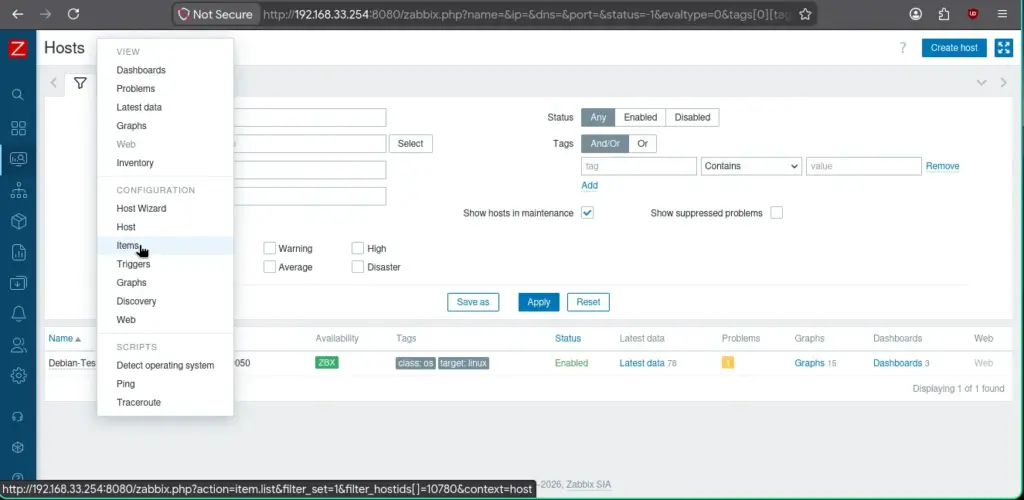1024x500 pixels.
Task: Click the Zabbix logo icon
Action: pos(18,49)
